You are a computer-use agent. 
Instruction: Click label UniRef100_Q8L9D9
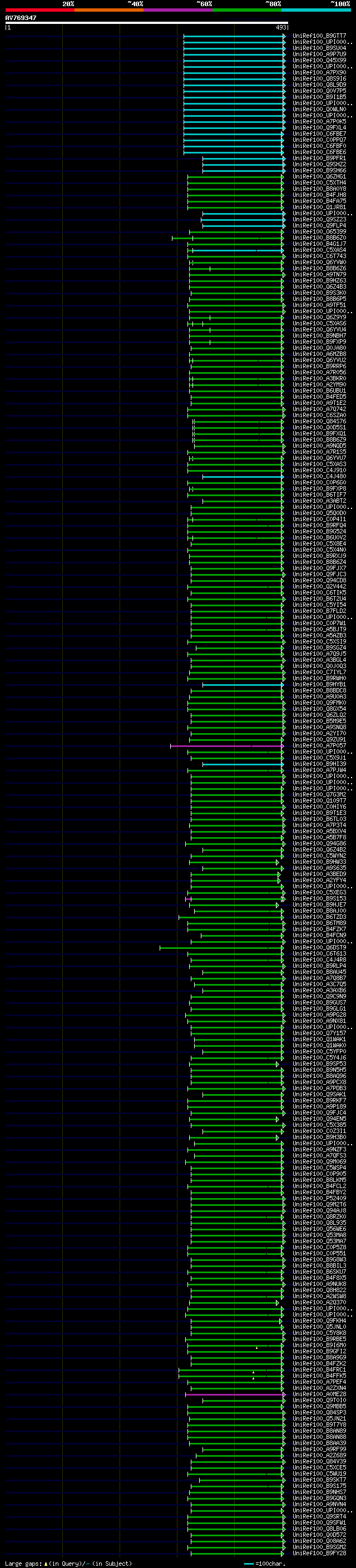[x=319, y=85]
